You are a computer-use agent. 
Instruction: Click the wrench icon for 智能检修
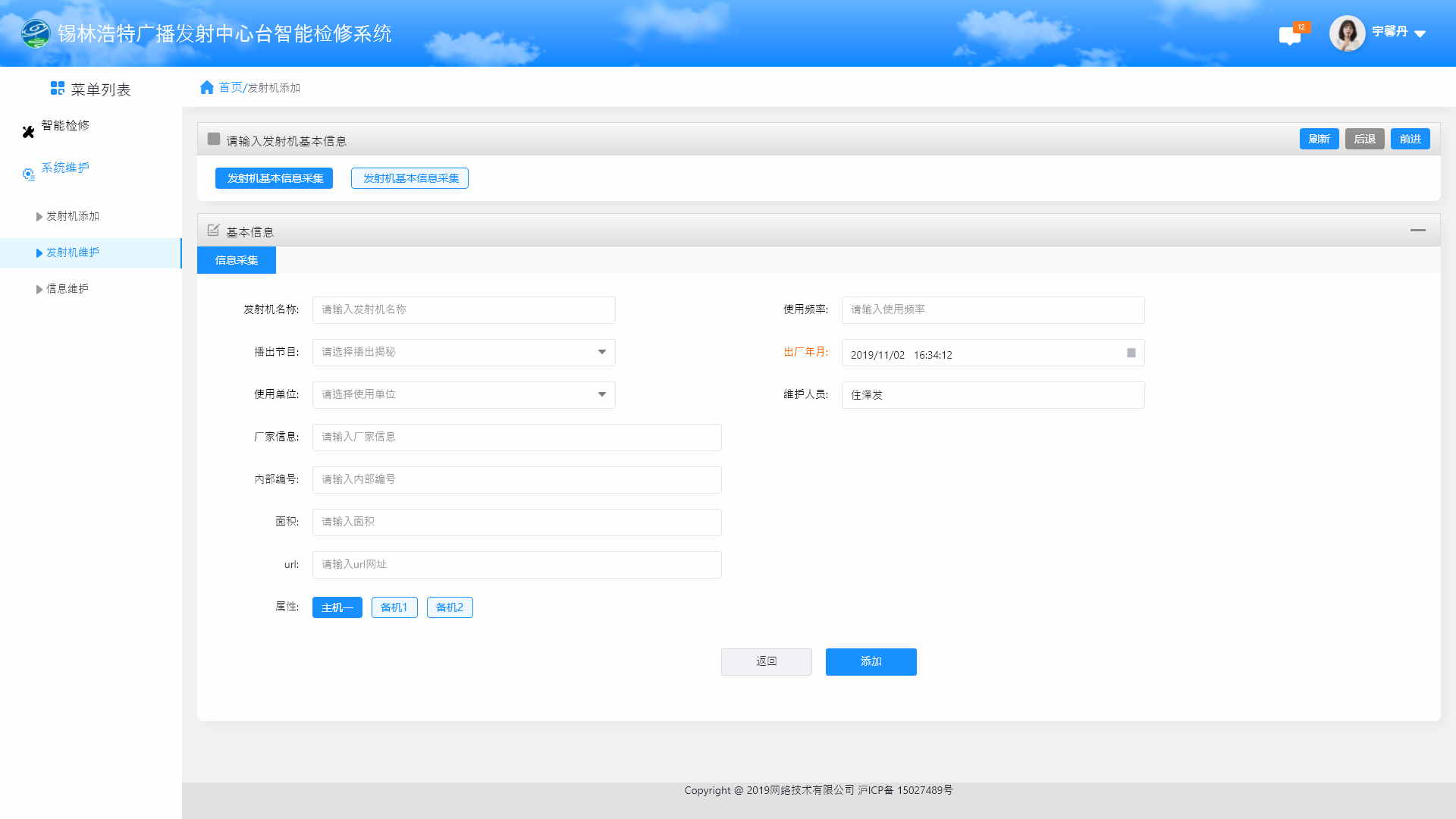tap(28, 132)
